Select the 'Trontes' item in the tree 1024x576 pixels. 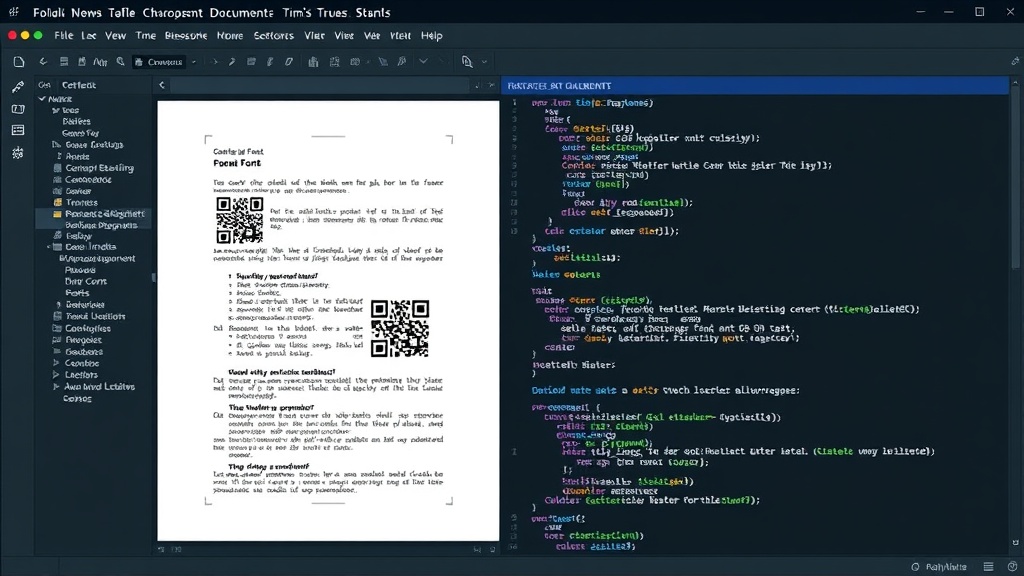(x=82, y=202)
